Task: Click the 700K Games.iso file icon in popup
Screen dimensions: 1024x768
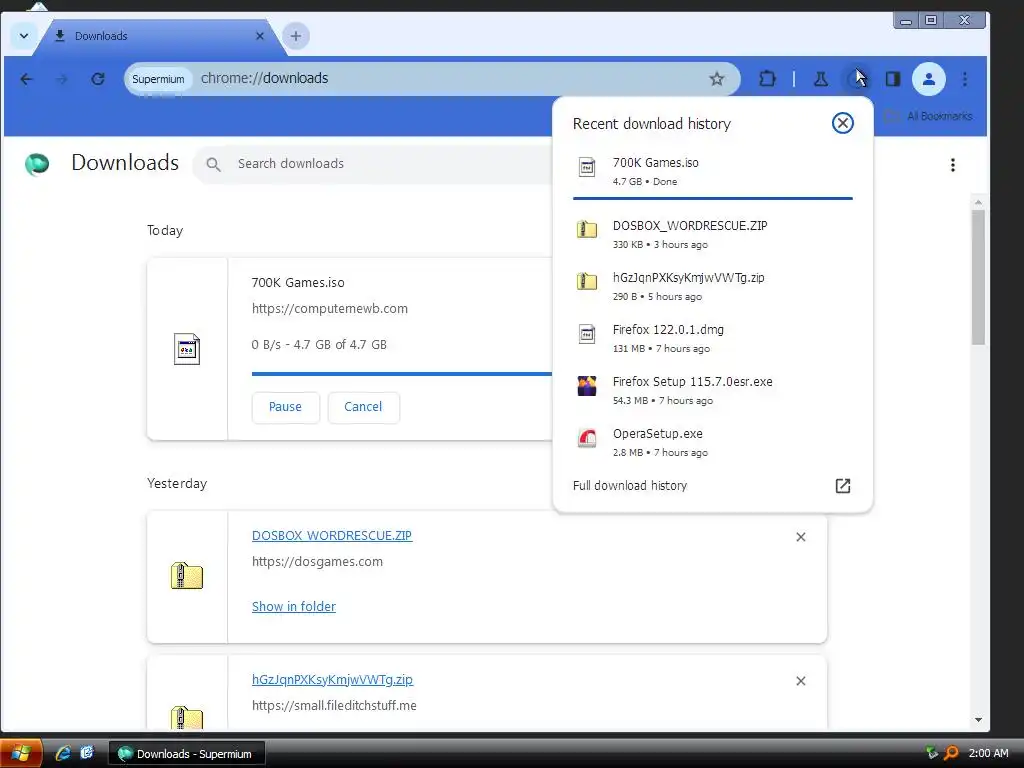Action: [x=587, y=168]
